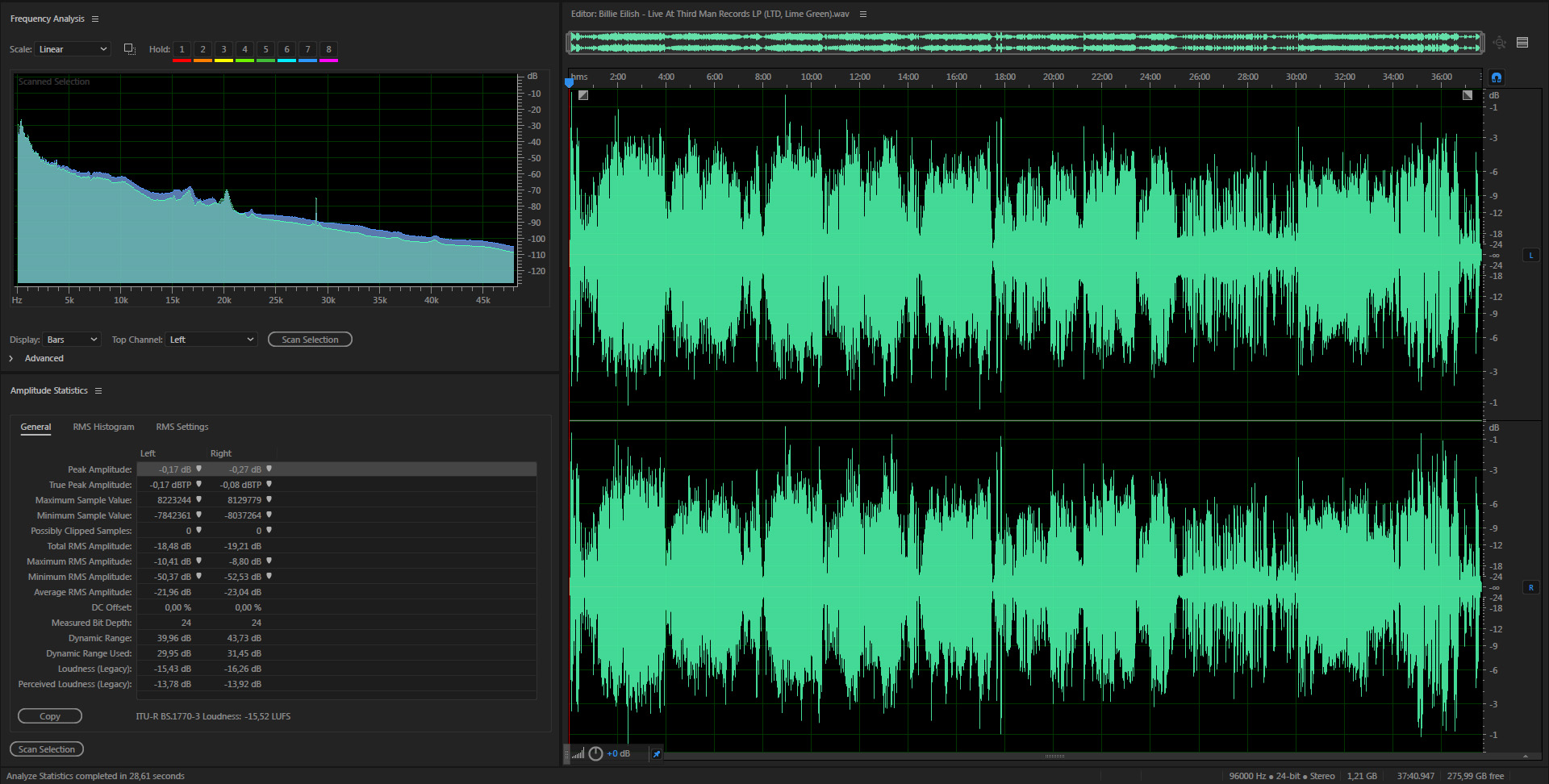The image size is (1549, 784).
Task: Open the Scale Linear dropdown
Action: (73, 49)
